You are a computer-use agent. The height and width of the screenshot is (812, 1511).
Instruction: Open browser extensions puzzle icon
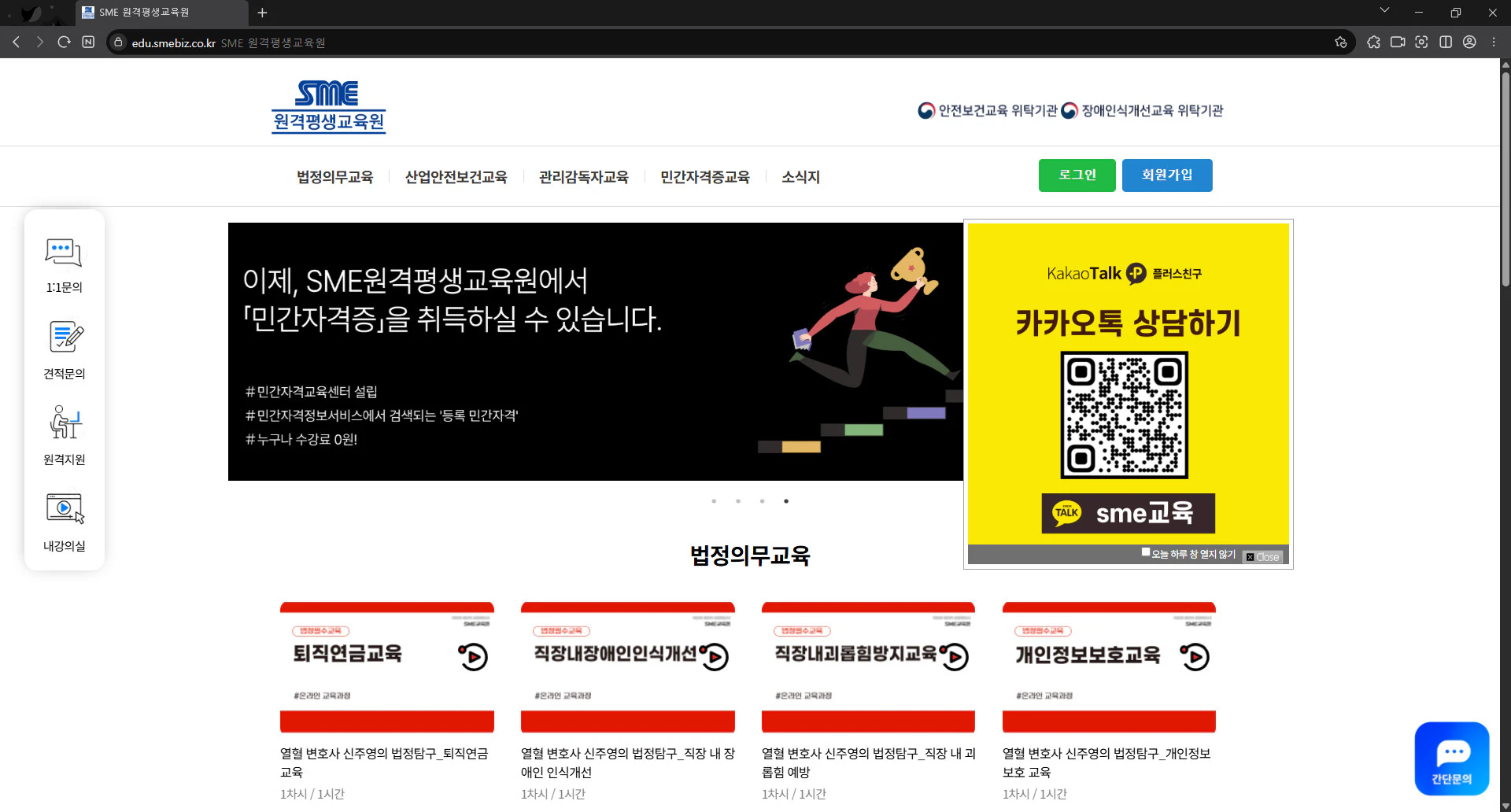(x=1373, y=42)
